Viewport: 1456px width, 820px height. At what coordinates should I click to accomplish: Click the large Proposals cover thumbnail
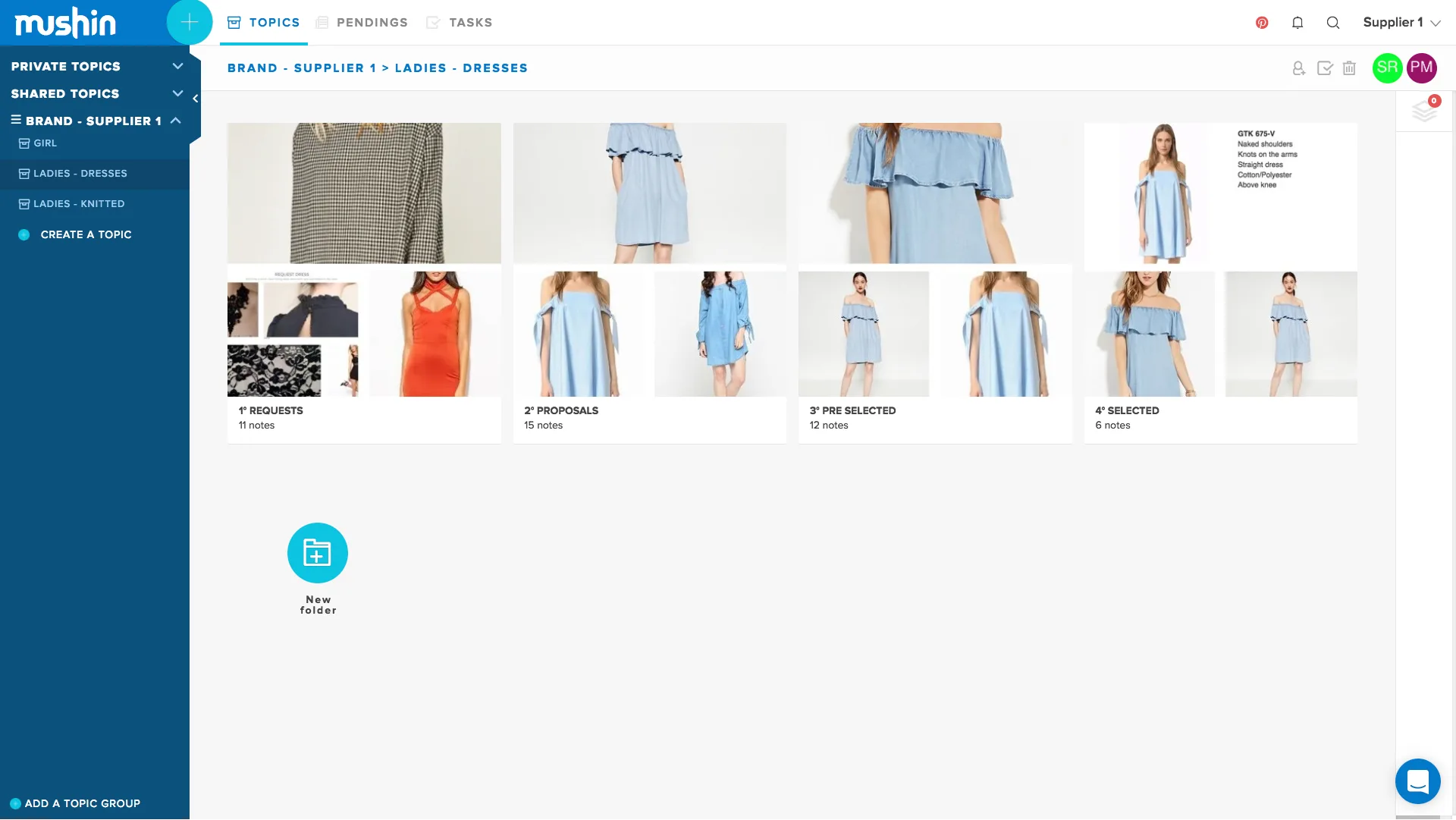pos(650,193)
